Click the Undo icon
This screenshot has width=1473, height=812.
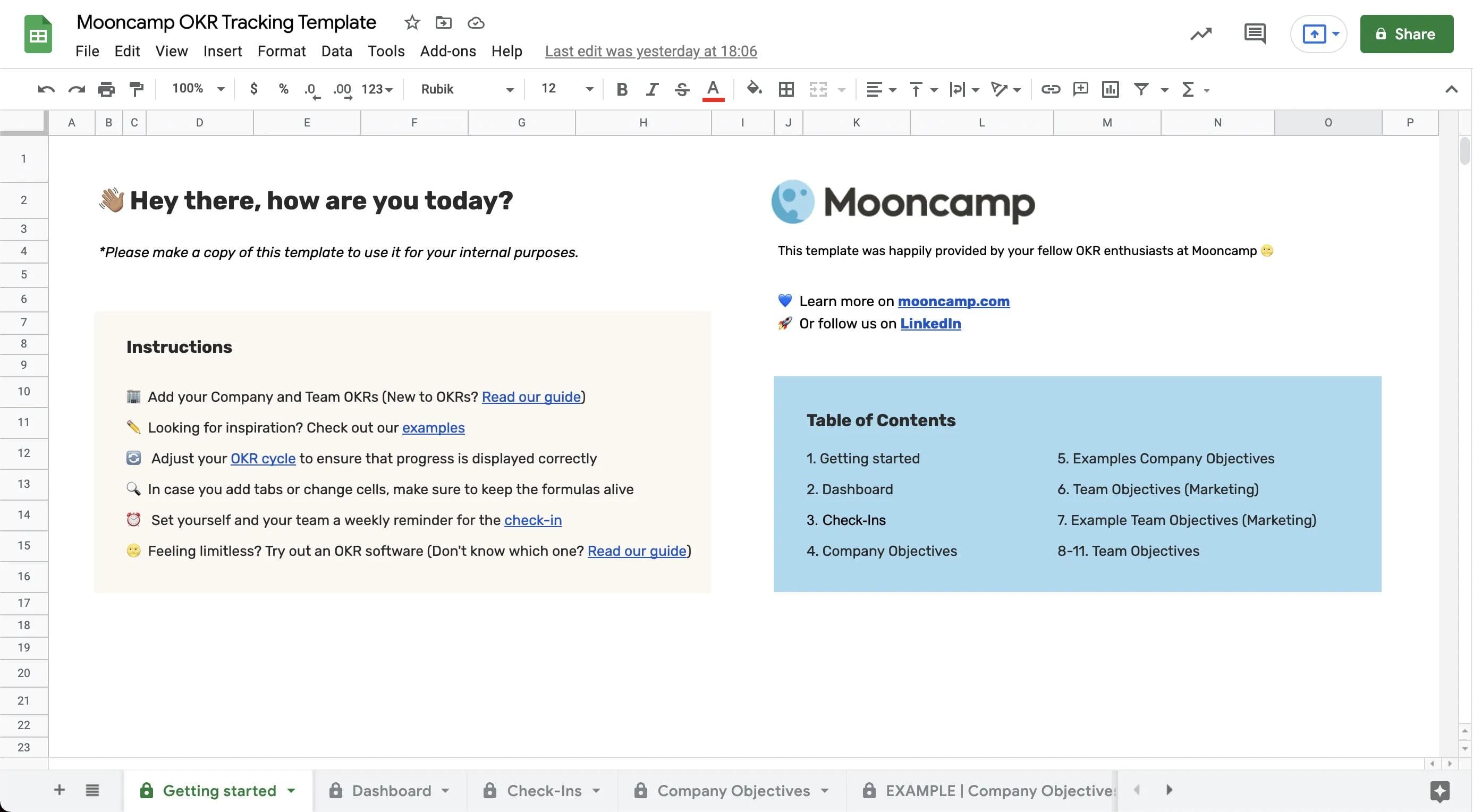coord(46,89)
